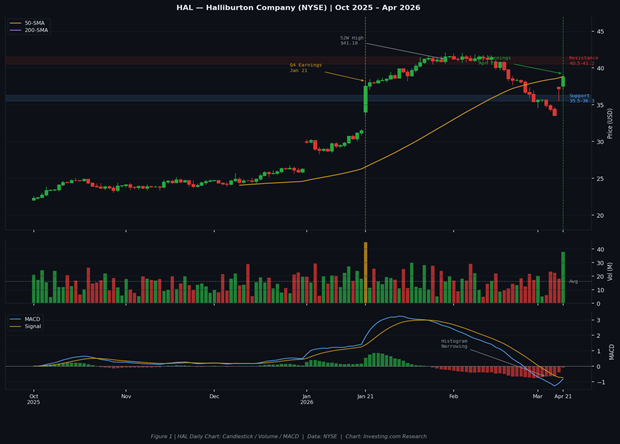Toggle the 200-SMA legend entry
This screenshot has height=444, width=620.
coord(32,29)
